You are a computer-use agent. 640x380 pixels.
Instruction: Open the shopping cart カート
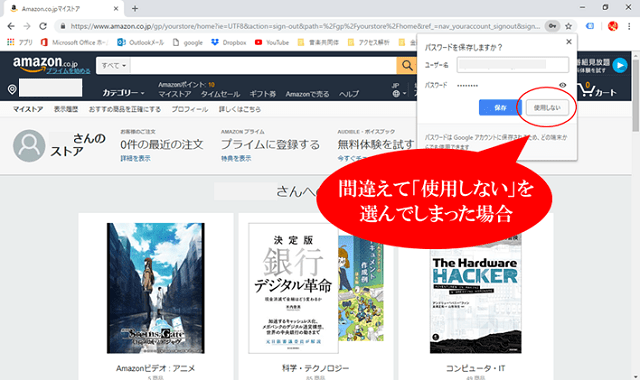click(597, 89)
